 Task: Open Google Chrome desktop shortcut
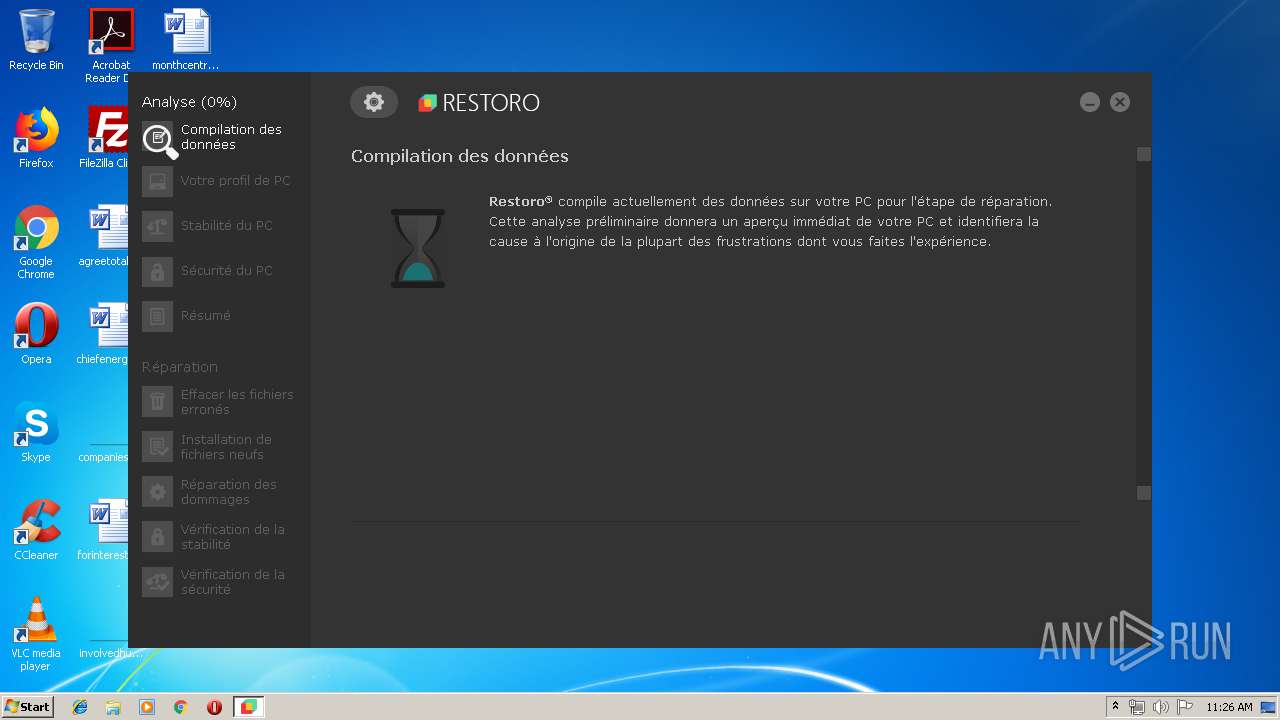[36, 242]
